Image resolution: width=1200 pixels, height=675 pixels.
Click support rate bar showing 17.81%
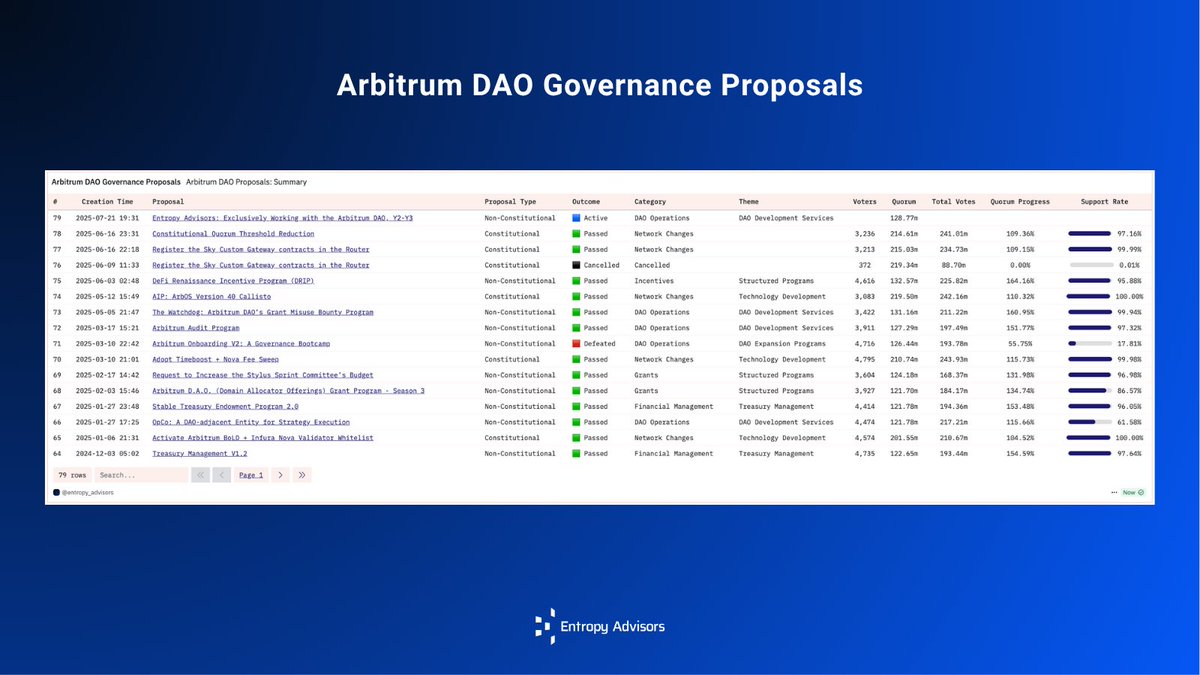[1091, 343]
